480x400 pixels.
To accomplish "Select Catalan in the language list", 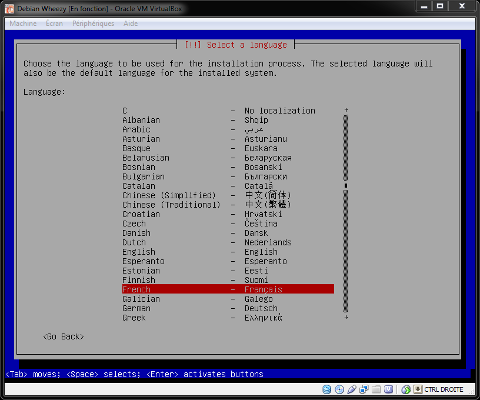I will pos(228,186).
